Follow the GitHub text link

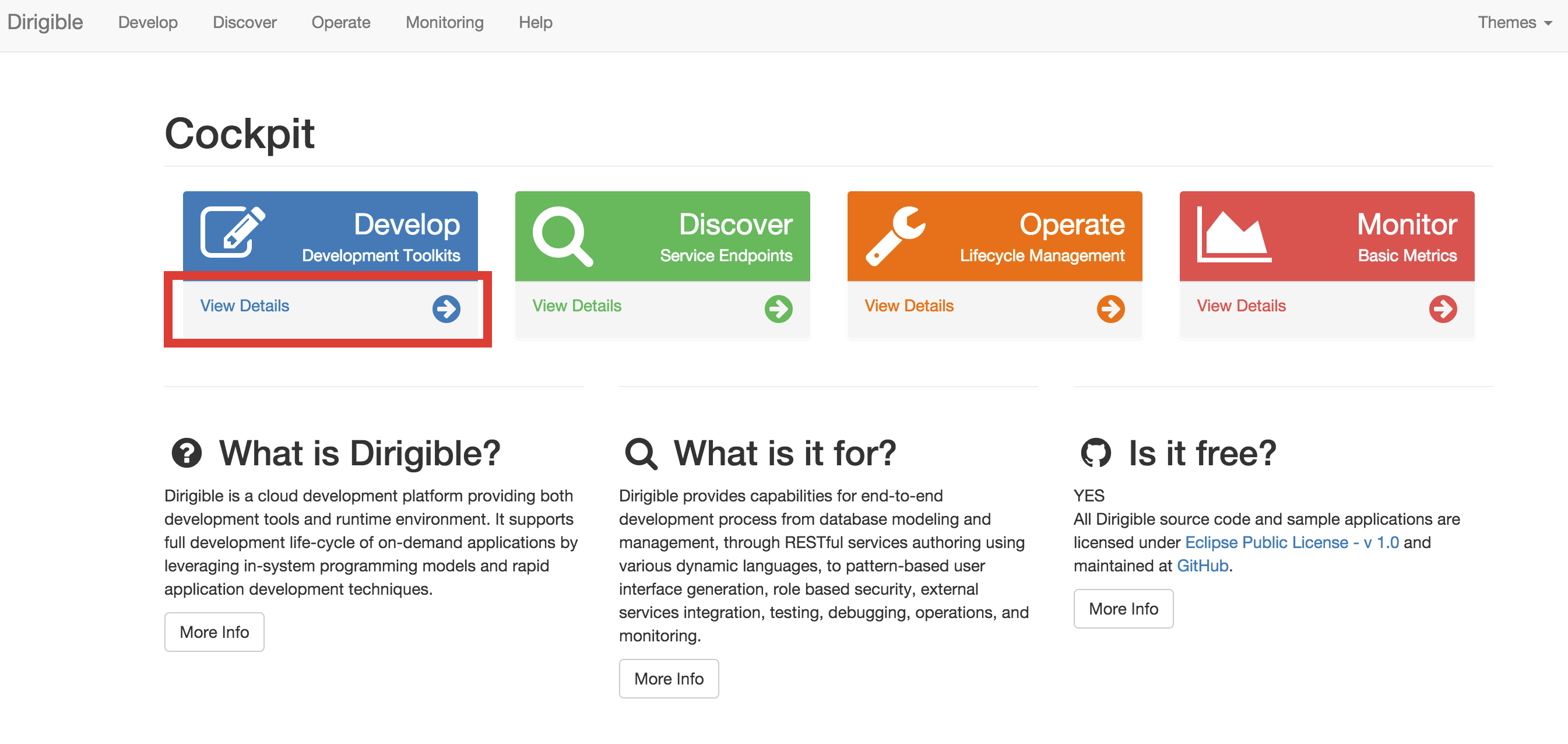coord(1202,566)
